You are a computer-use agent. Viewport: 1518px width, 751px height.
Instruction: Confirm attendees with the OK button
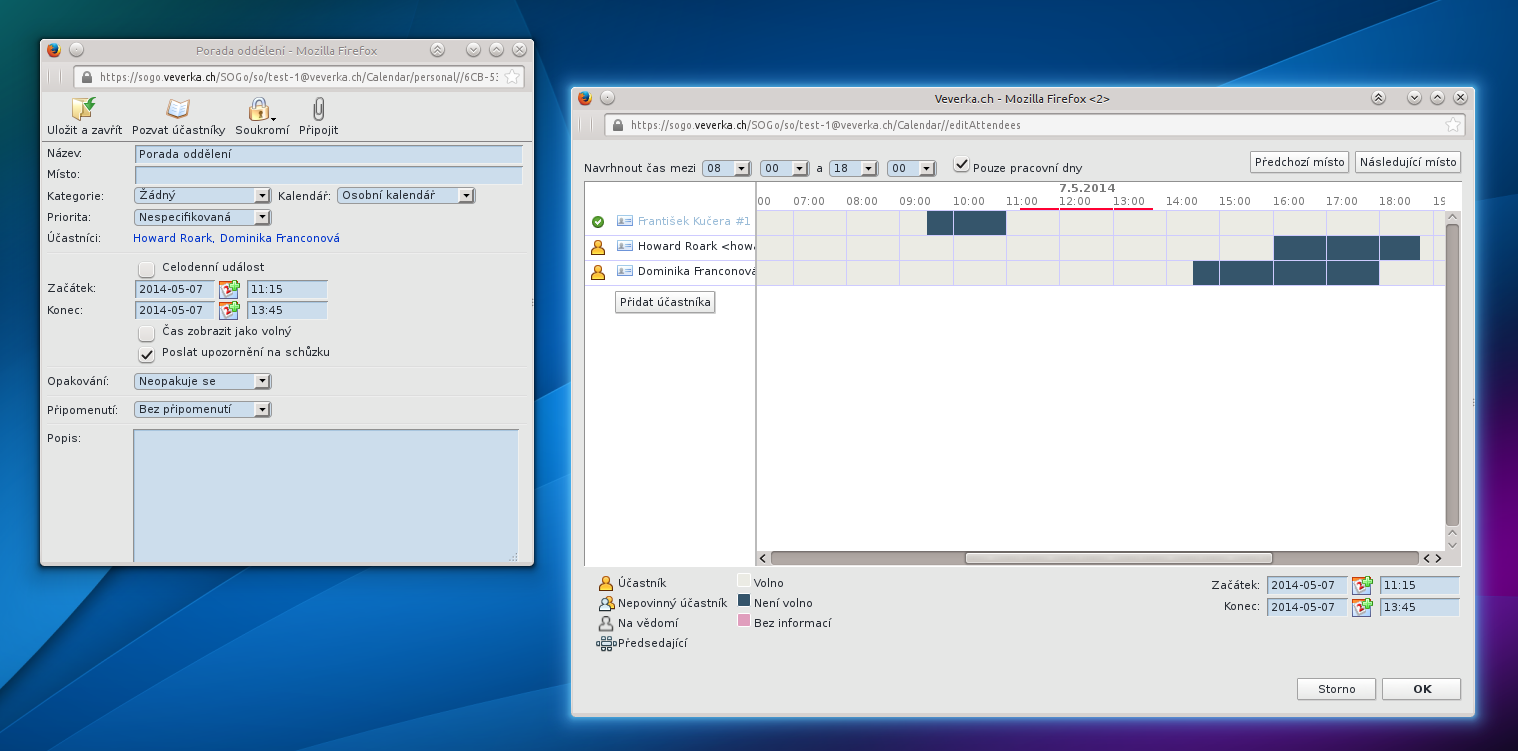[1422, 689]
